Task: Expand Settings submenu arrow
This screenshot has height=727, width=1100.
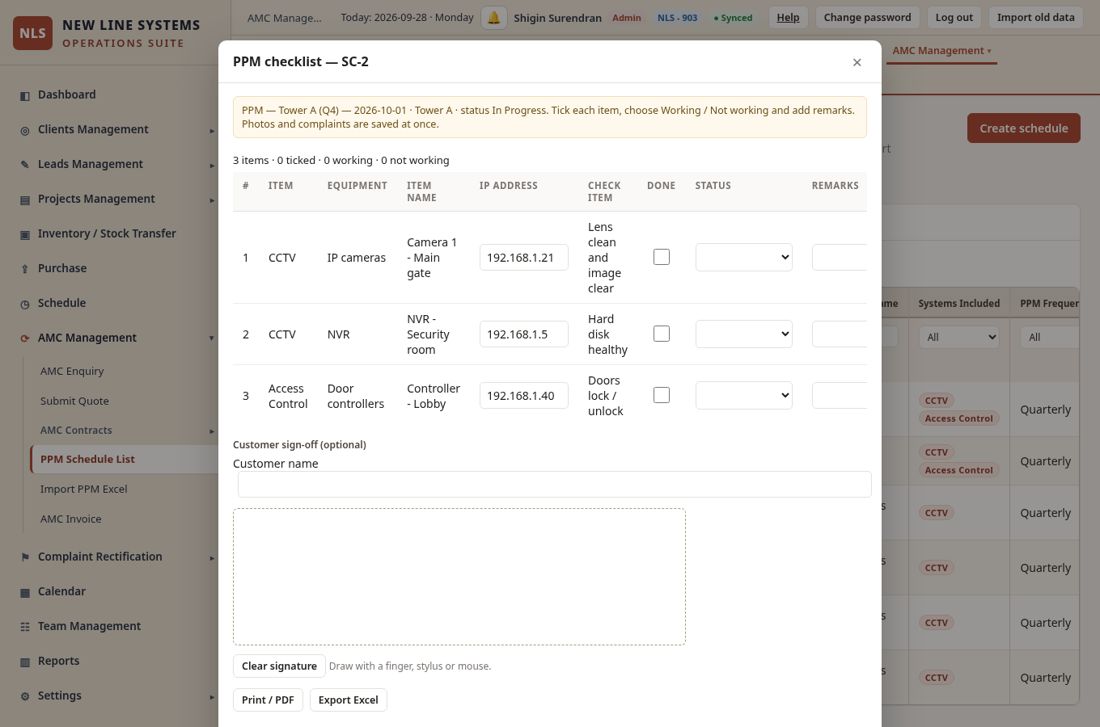Action: pyautogui.click(x=211, y=697)
